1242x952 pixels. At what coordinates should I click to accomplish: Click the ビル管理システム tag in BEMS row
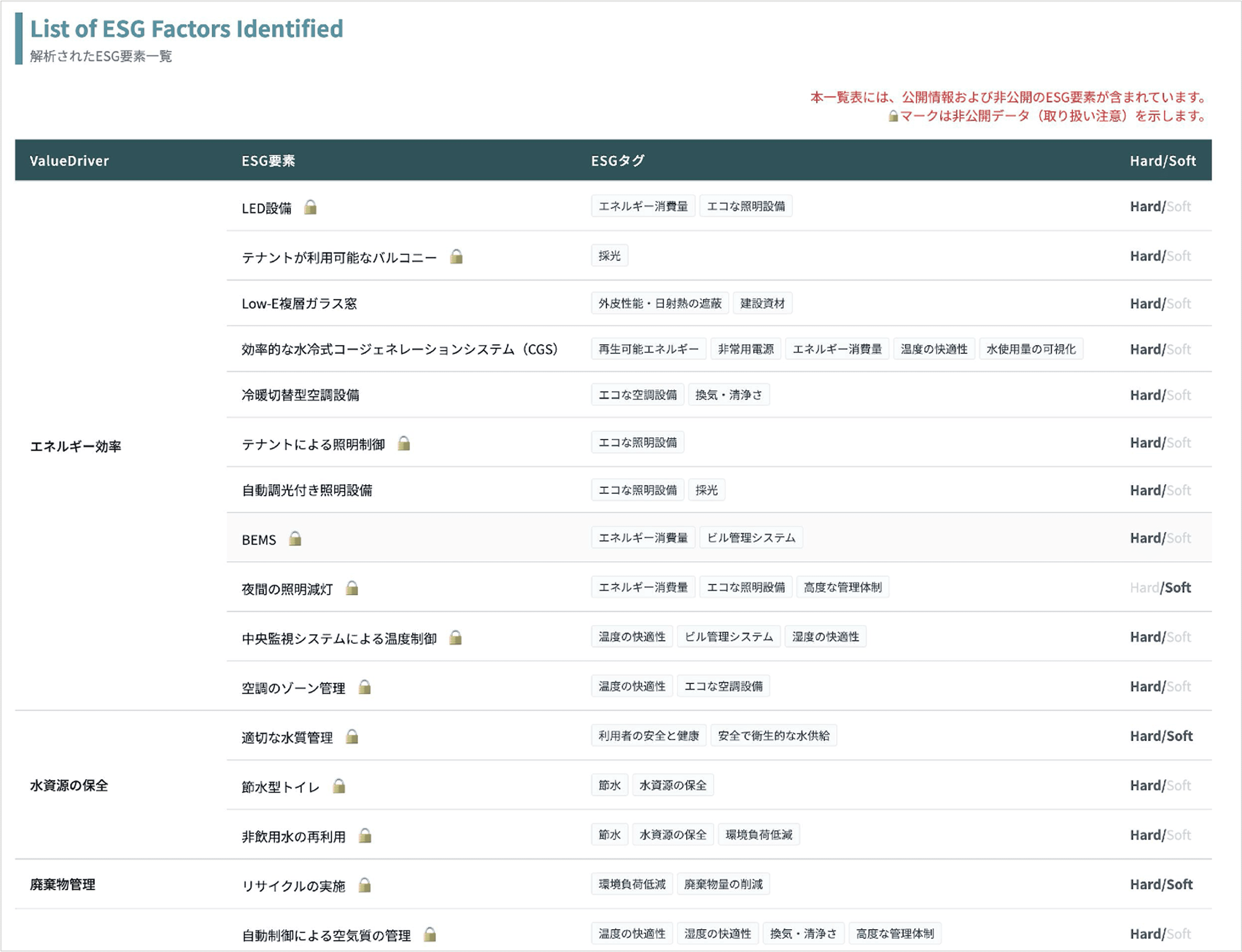click(750, 538)
